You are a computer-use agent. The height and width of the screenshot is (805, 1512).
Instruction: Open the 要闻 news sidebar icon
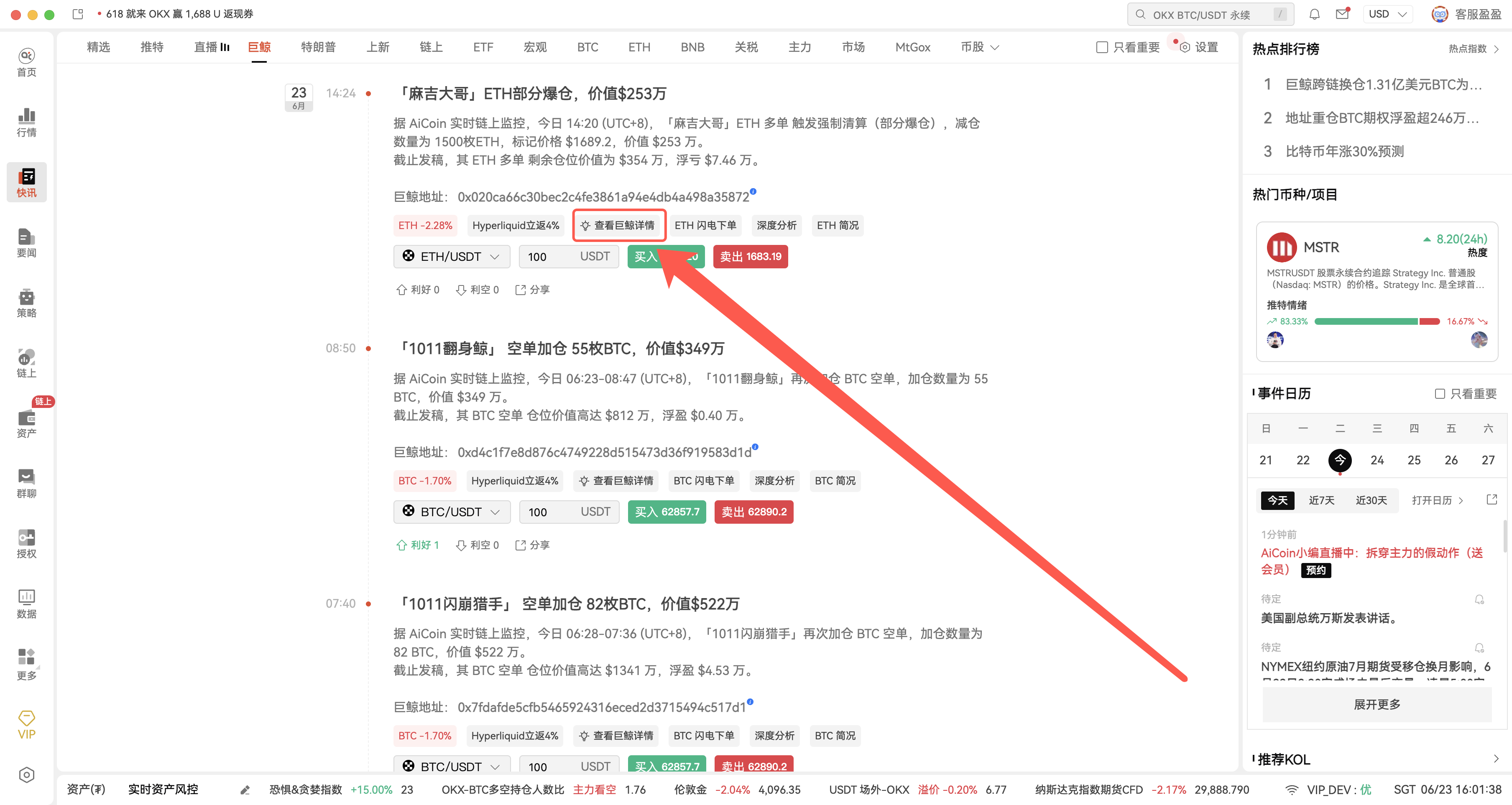(26, 243)
